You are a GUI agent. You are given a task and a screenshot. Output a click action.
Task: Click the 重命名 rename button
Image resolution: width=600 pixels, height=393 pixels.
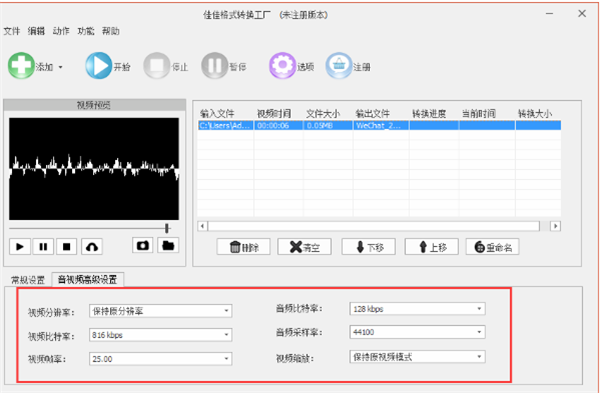(x=492, y=247)
